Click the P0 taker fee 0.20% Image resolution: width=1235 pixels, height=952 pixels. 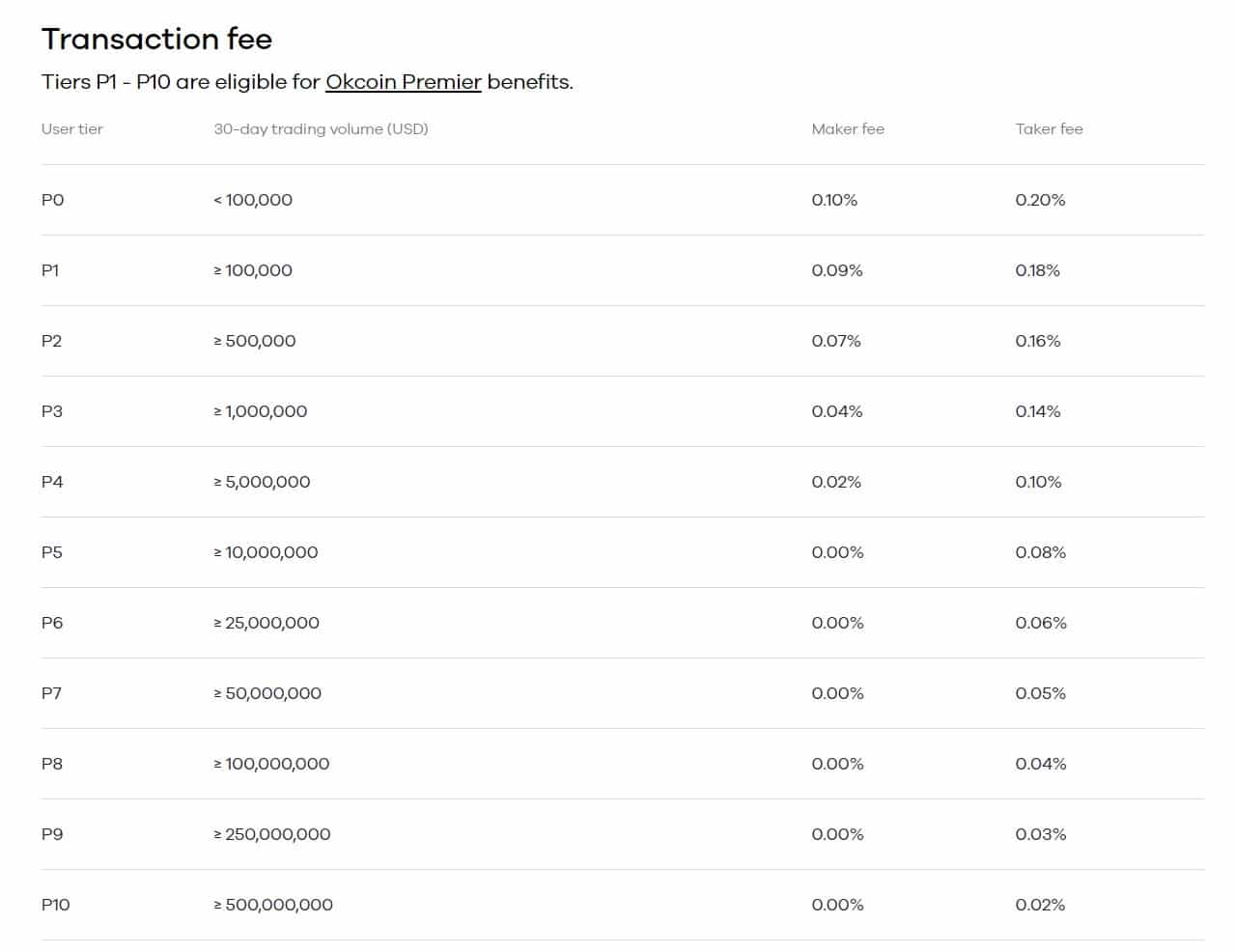pos(1040,200)
